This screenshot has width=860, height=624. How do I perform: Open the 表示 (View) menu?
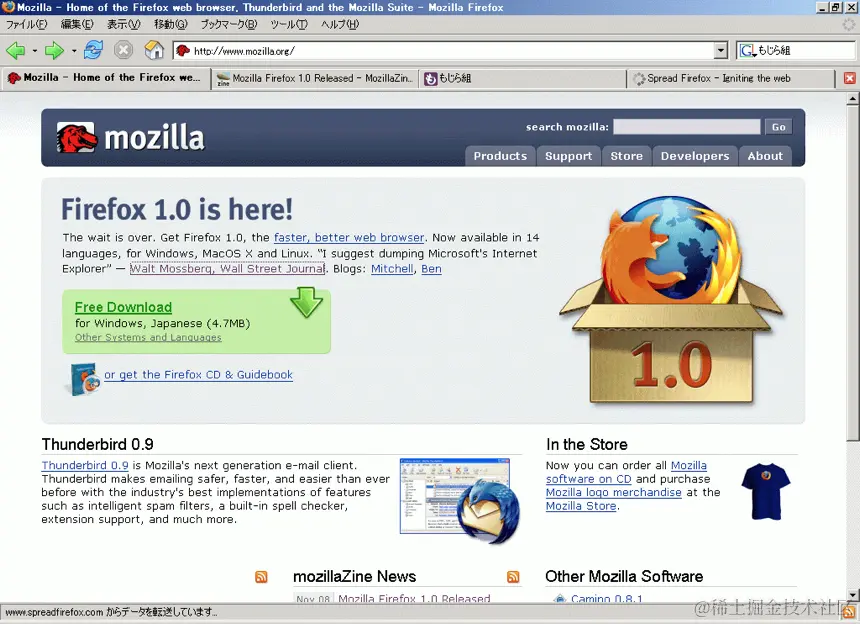point(123,24)
